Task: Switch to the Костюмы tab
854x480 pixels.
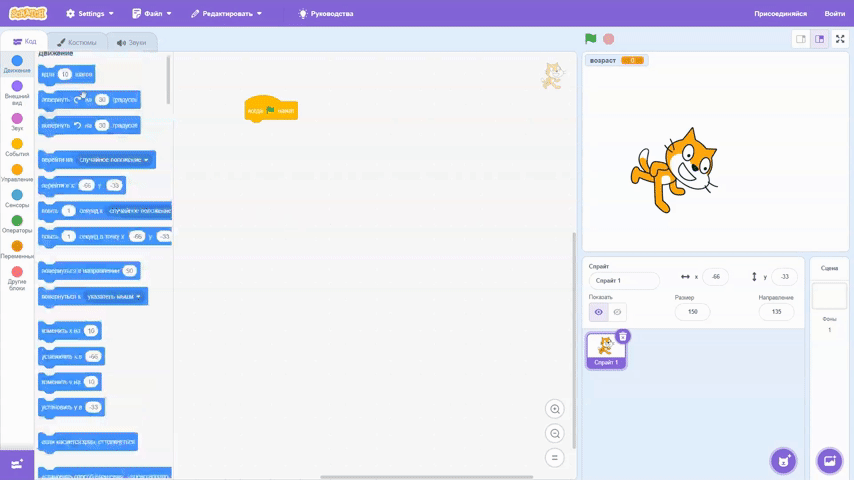Action: pyautogui.click(x=76, y=42)
